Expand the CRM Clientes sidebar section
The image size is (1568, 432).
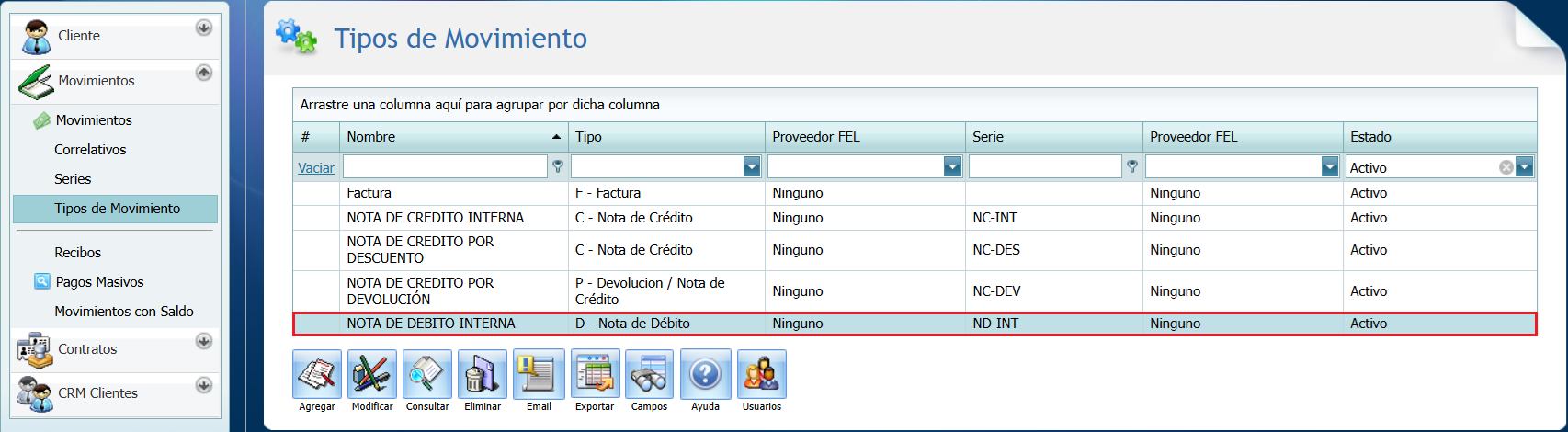point(204,385)
